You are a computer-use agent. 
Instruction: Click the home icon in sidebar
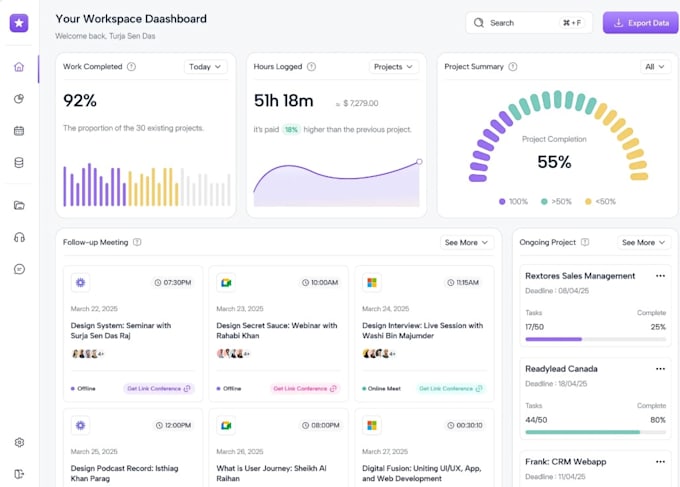19,67
